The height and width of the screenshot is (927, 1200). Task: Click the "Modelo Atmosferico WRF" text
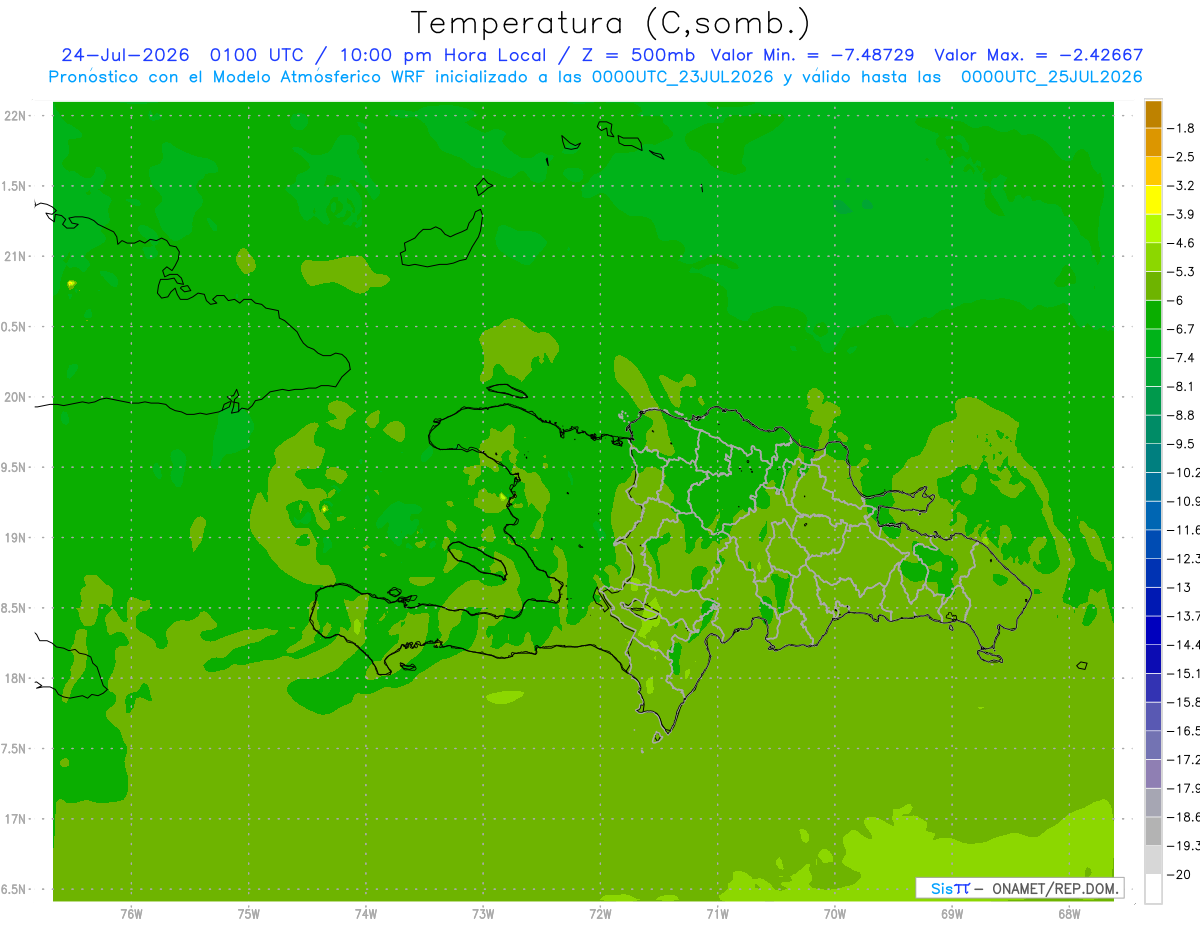pos(321,77)
